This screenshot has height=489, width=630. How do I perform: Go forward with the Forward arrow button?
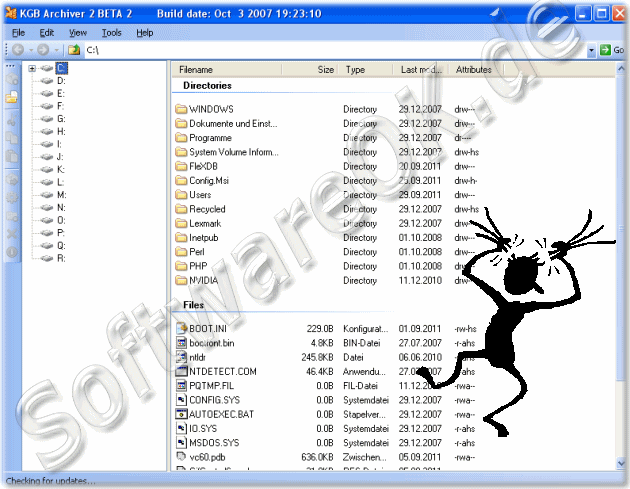tap(43, 50)
